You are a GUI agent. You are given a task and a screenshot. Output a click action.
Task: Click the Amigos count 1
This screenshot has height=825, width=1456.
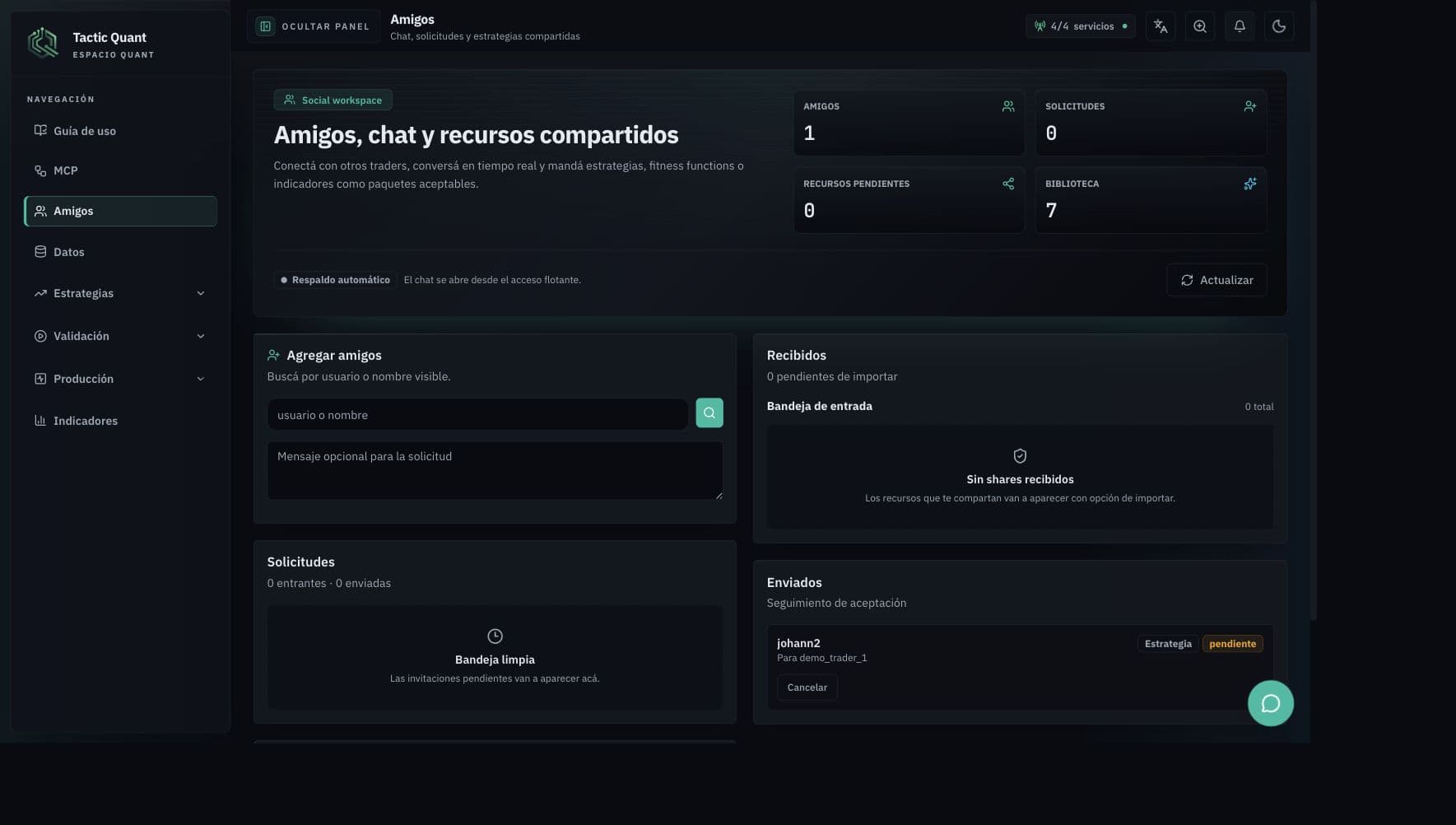click(x=809, y=133)
